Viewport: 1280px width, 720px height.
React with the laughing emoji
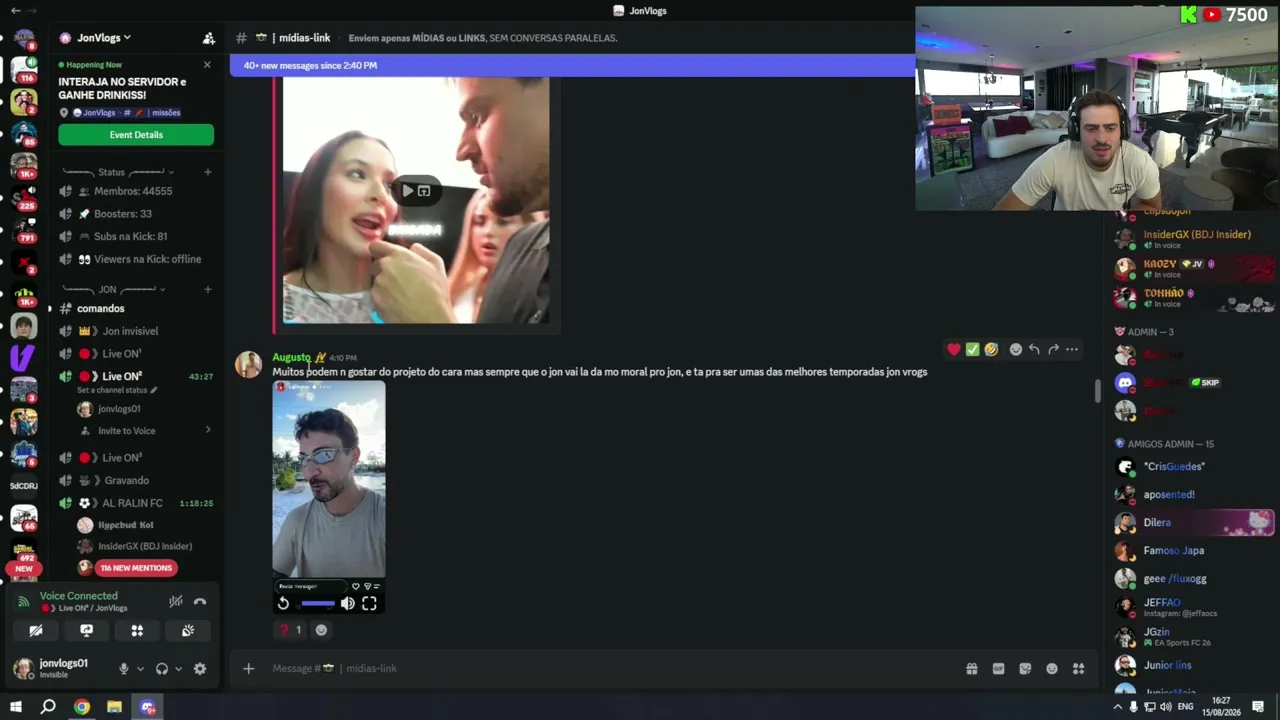[x=991, y=349]
